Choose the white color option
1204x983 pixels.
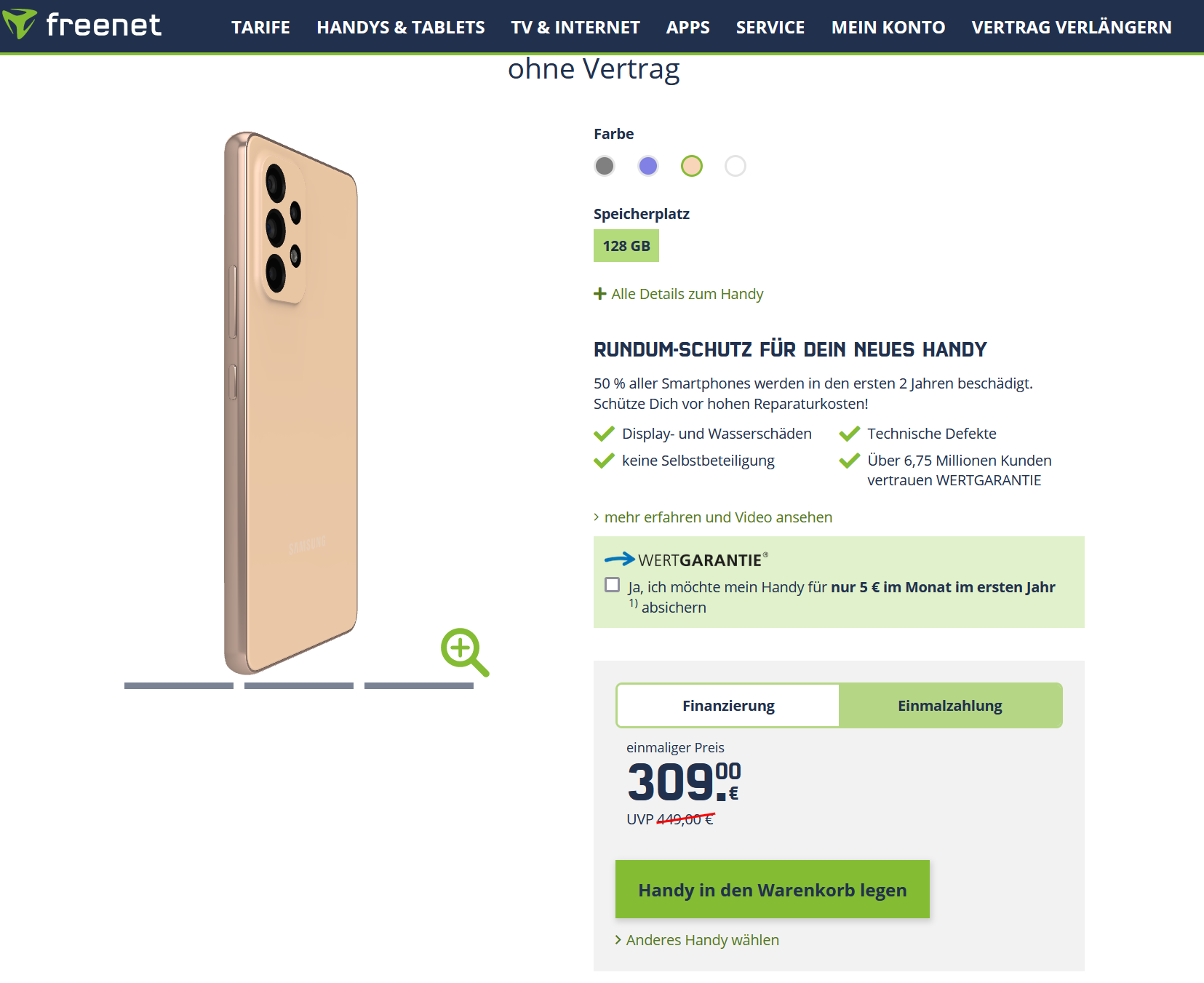[x=735, y=166]
